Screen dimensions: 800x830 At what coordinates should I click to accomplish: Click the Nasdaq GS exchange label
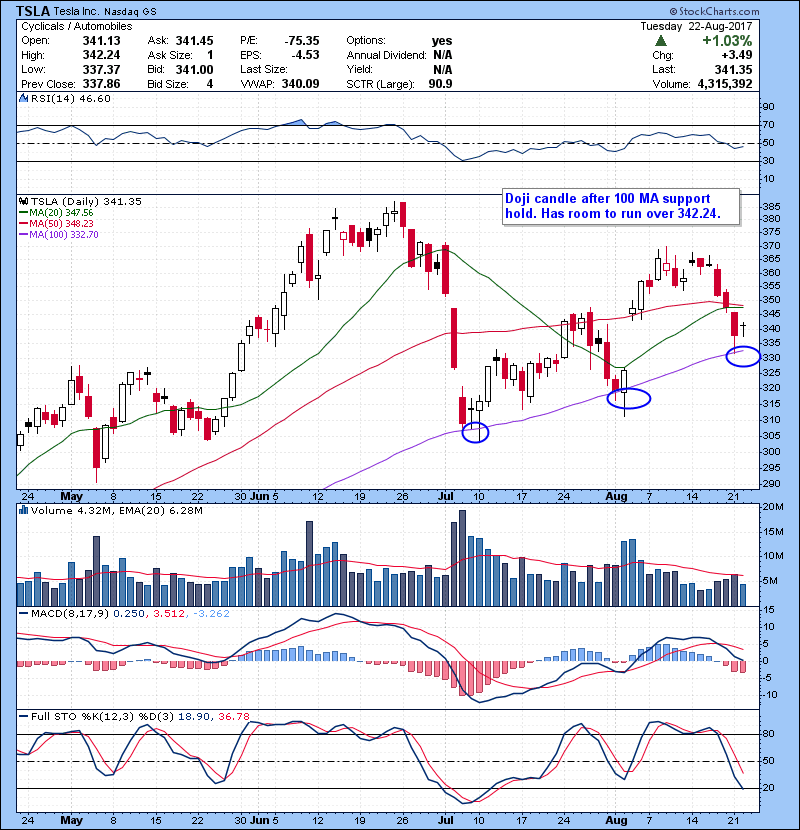130,12
